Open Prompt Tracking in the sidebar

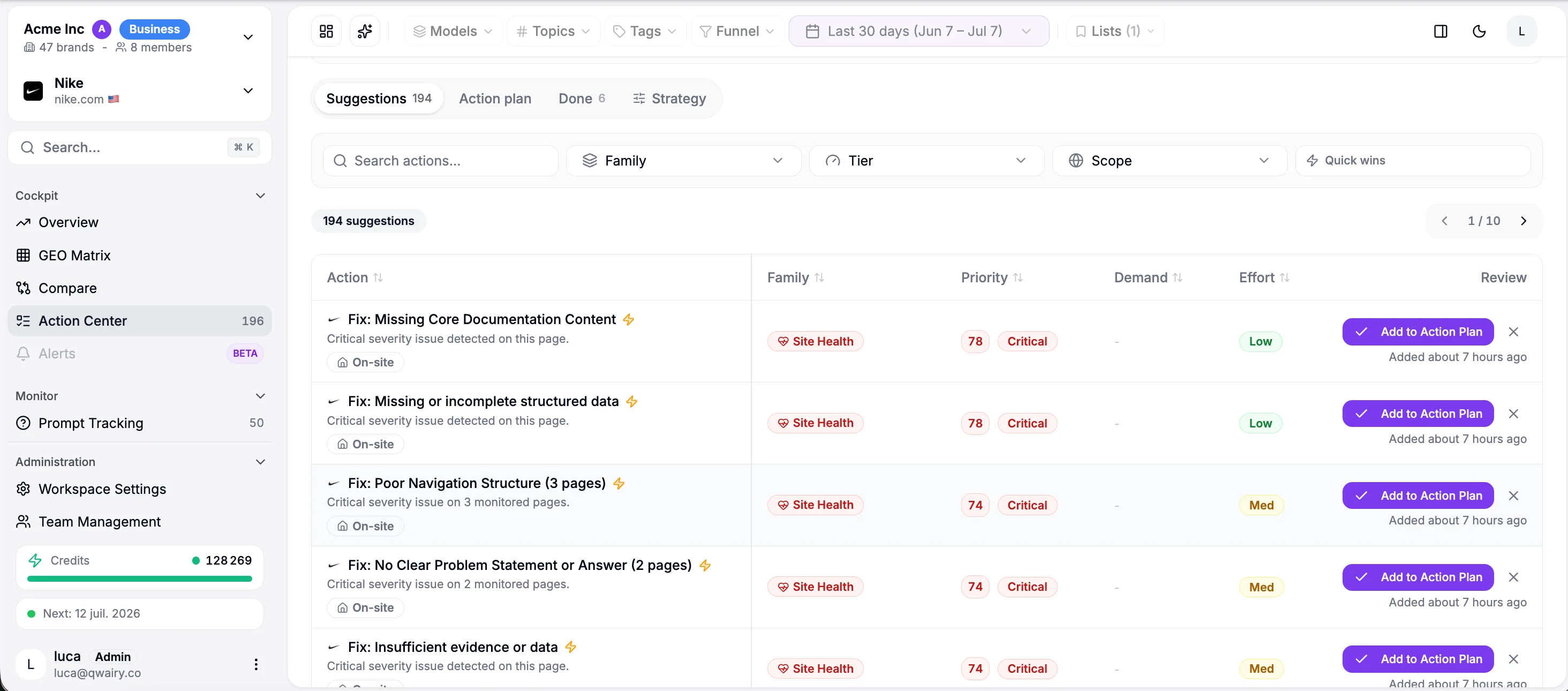[x=139, y=423]
